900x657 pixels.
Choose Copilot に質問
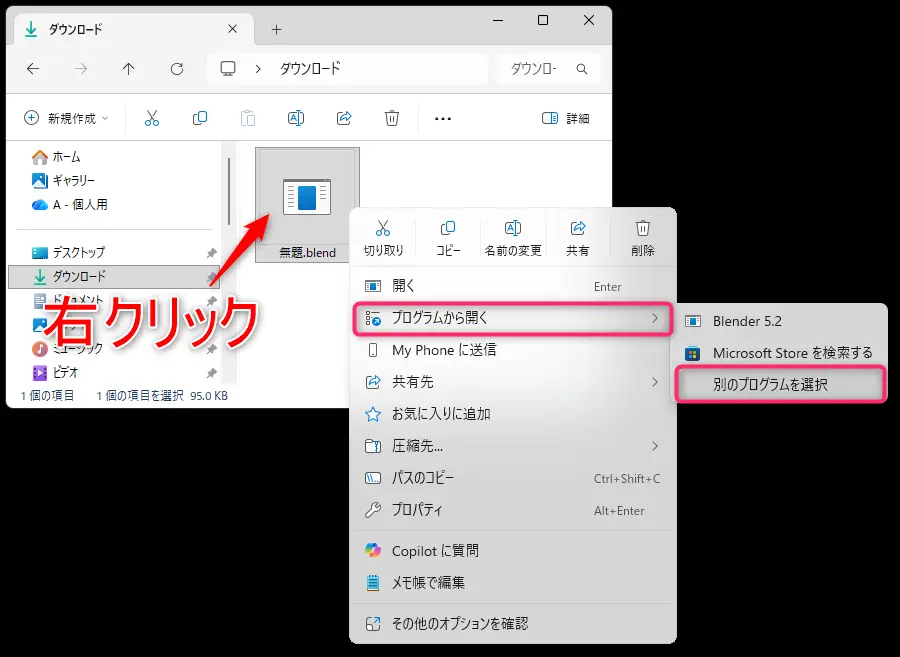tap(513, 551)
